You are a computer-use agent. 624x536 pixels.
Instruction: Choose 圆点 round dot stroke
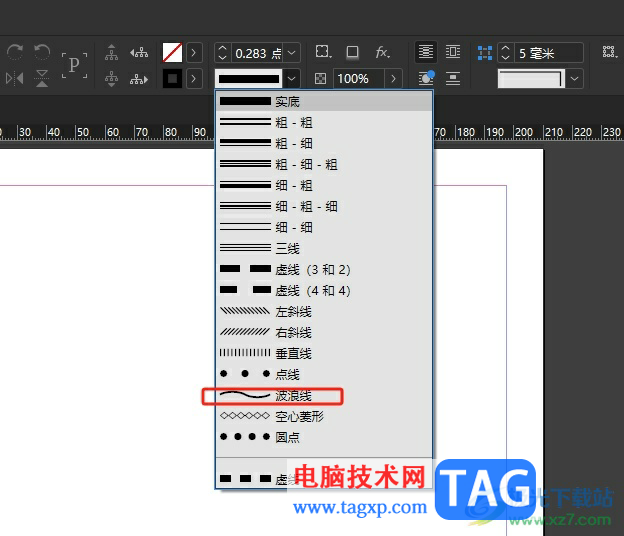324,437
